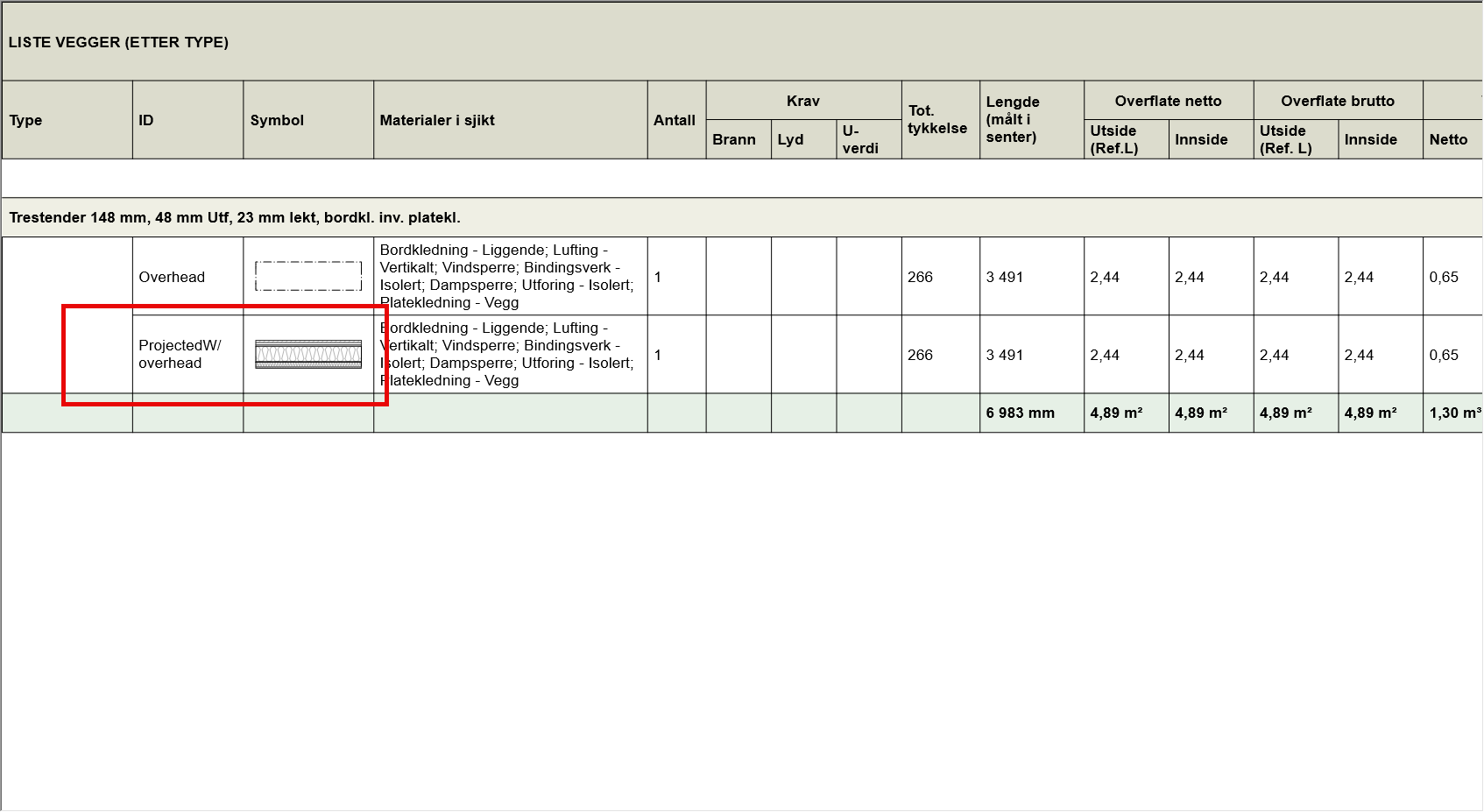
Task: Click the Lyd sub-column header
Action: click(790, 139)
